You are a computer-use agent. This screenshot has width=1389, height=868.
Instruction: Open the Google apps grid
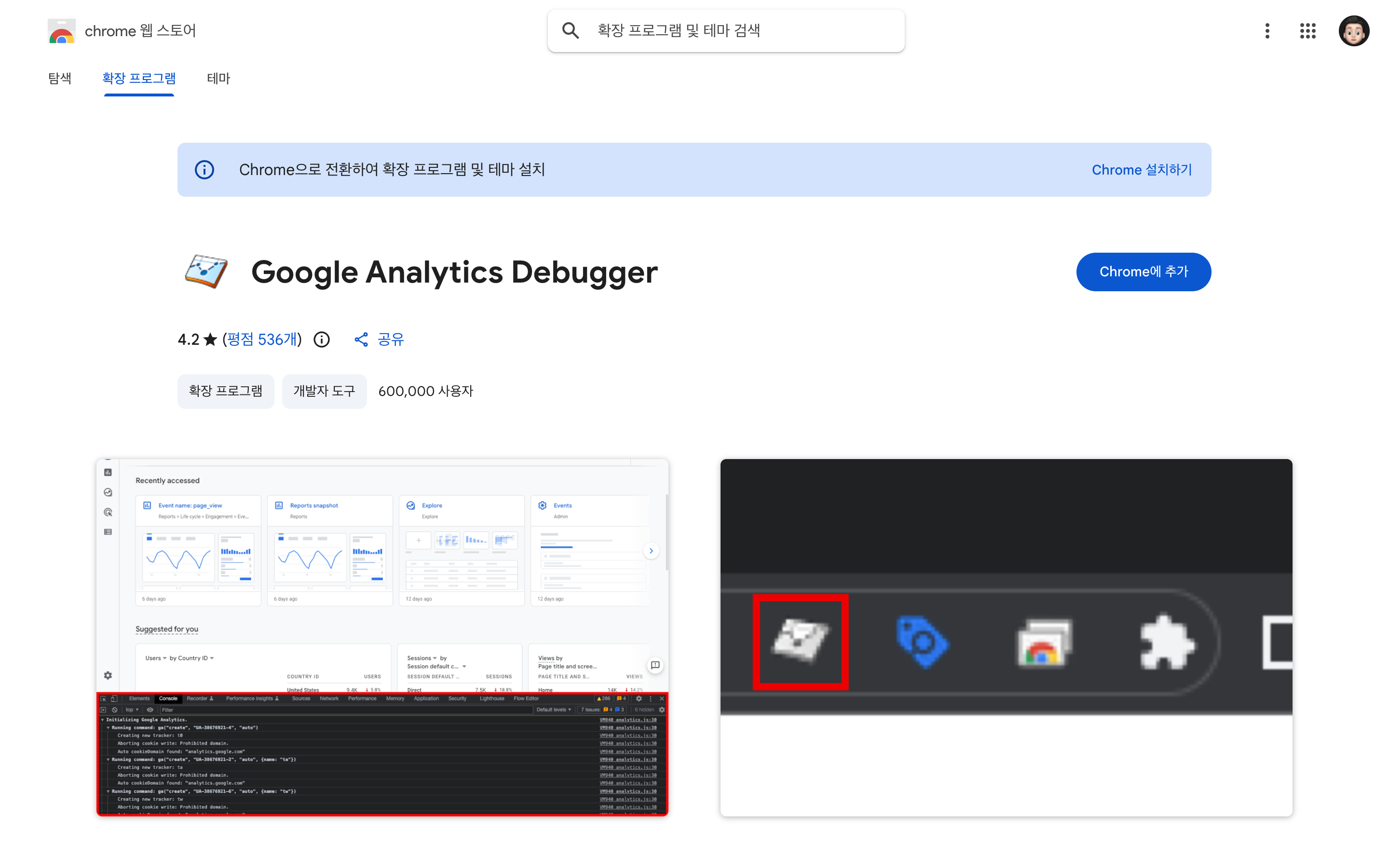pyautogui.click(x=1307, y=31)
